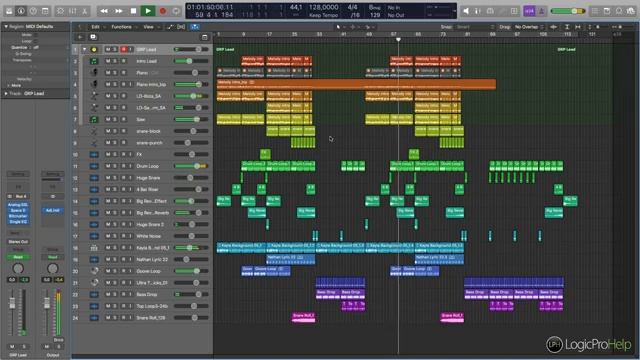Open the Mixer from control bar

[x=73, y=11]
